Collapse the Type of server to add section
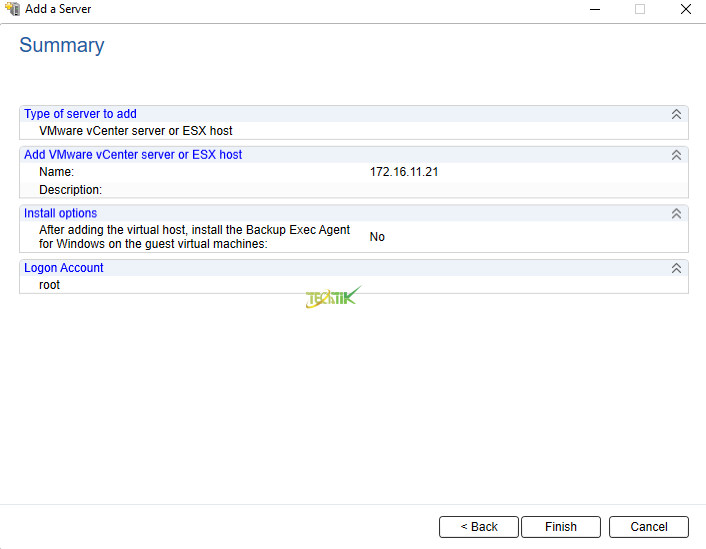The height and width of the screenshot is (549, 706). coord(676,114)
